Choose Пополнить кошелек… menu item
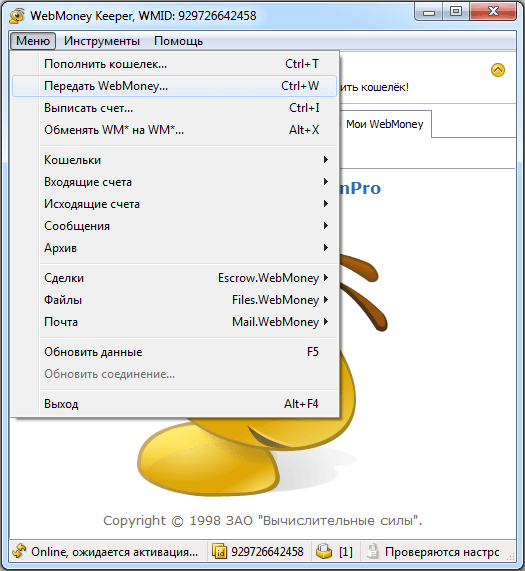Viewport: 525px width, 571px height. [174, 64]
